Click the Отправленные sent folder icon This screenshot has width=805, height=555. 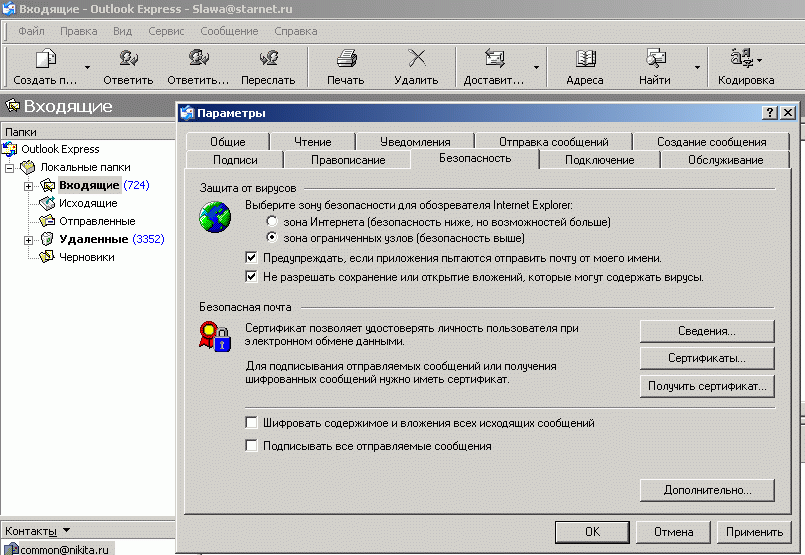(x=47, y=221)
